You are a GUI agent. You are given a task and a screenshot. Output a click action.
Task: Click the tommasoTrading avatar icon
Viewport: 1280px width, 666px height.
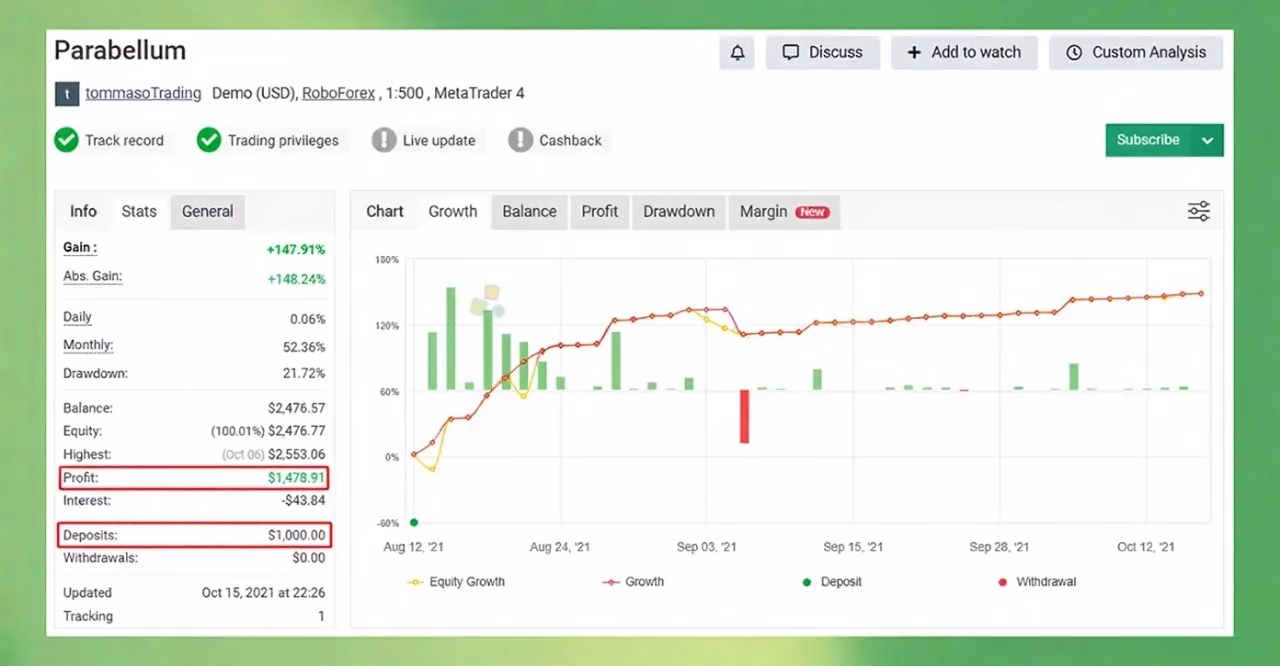coord(66,94)
